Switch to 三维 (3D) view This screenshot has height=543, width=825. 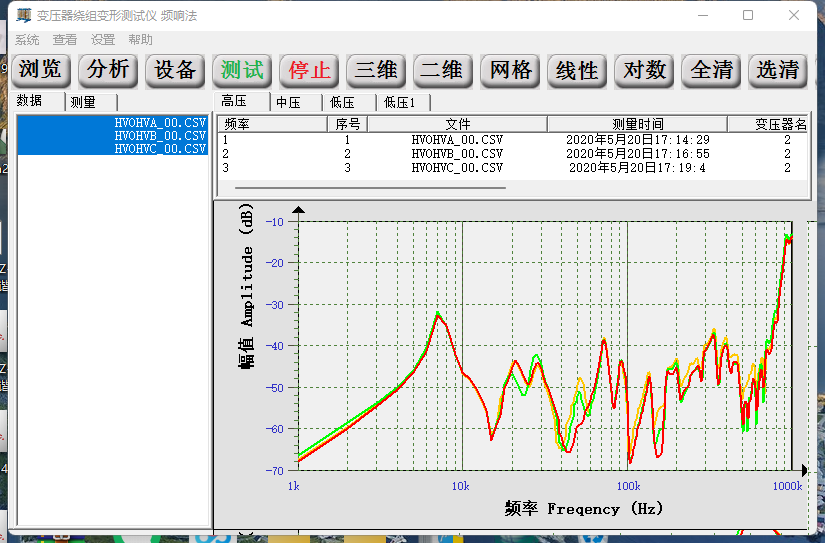376,70
